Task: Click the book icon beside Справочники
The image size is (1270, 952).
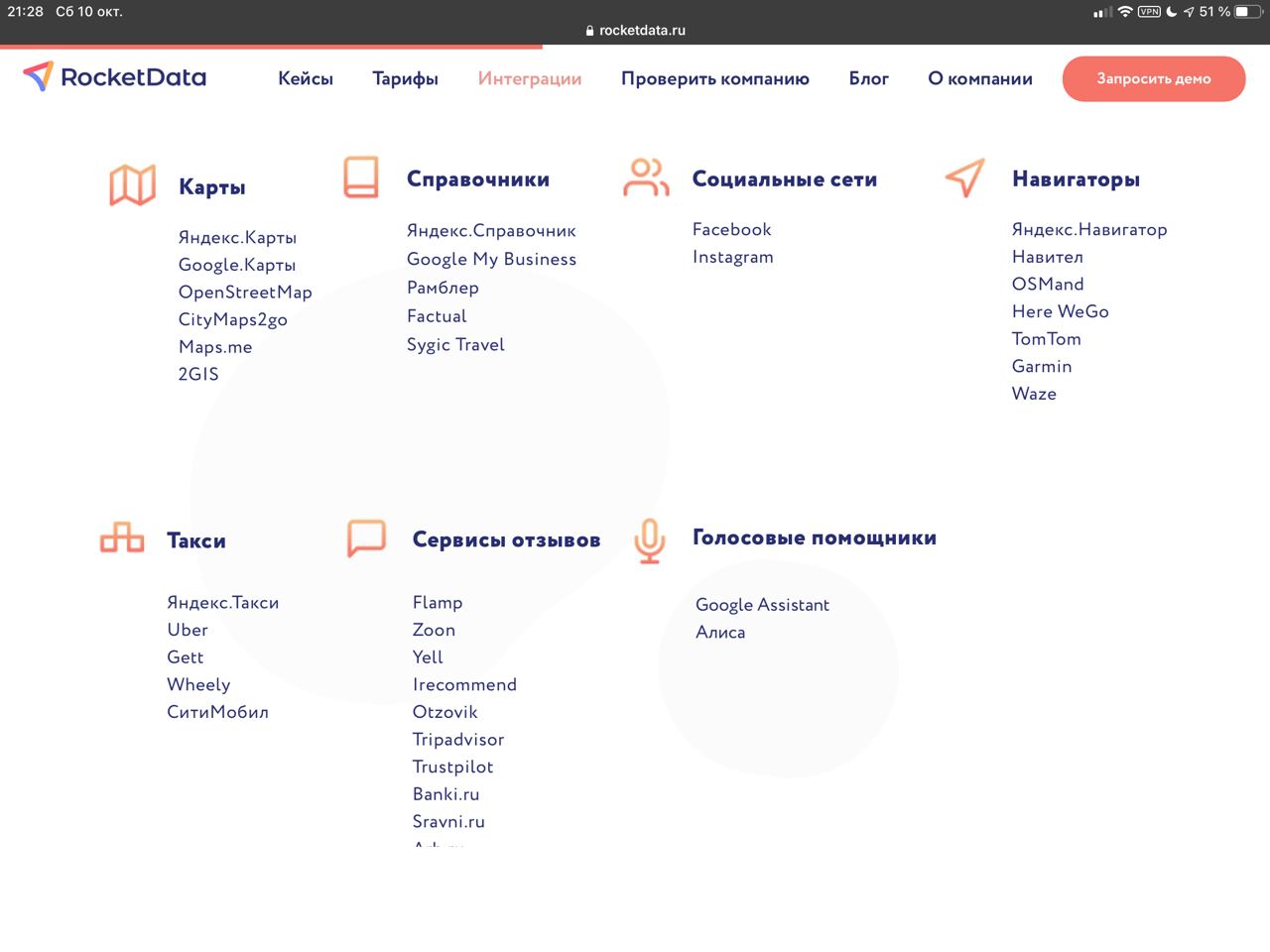Action: (361, 178)
